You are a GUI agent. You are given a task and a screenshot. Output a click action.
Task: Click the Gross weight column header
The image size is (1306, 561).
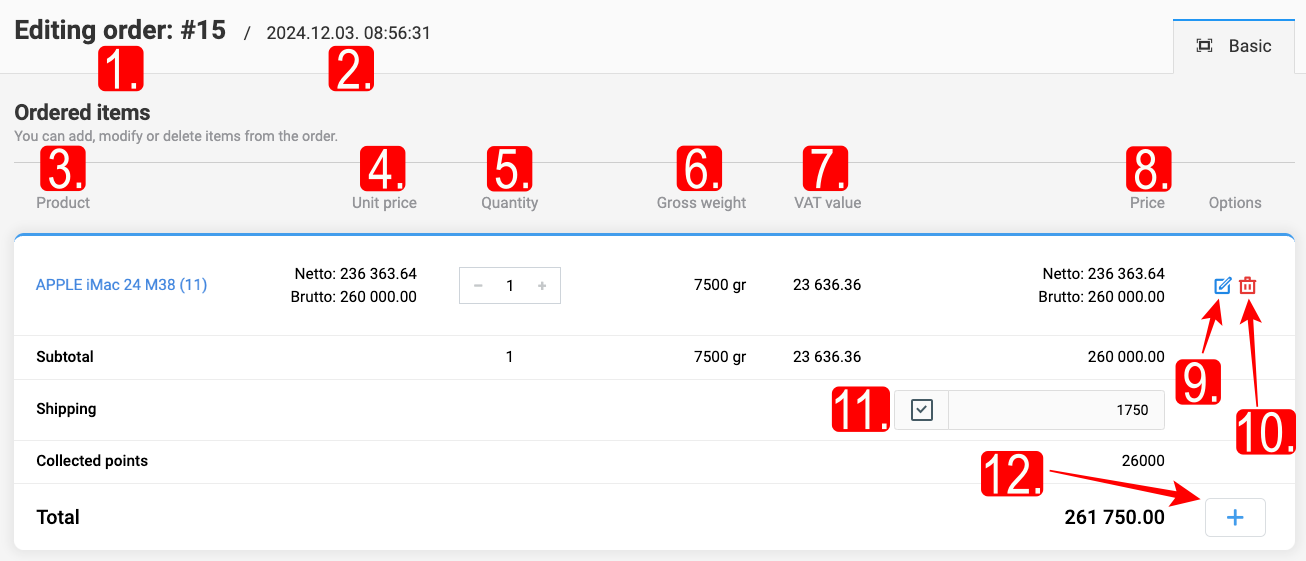pos(701,203)
